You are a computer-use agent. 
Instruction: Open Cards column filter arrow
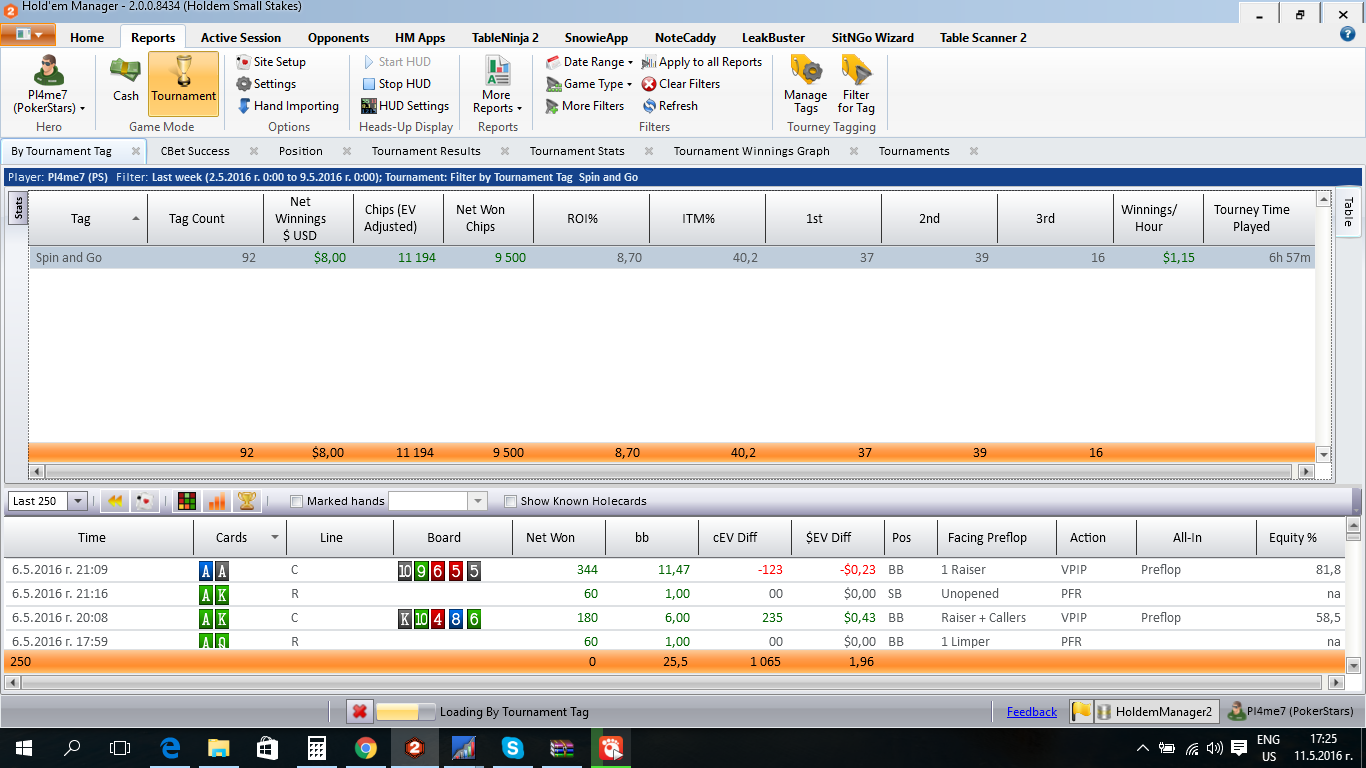tap(275, 538)
